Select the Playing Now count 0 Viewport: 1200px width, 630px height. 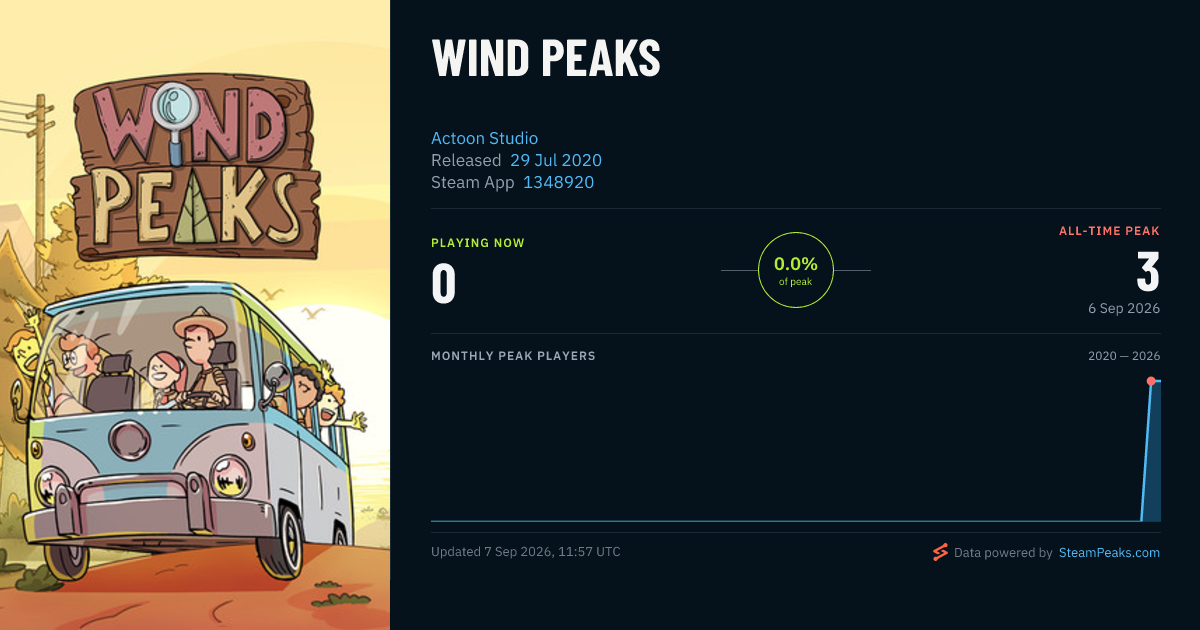(443, 283)
